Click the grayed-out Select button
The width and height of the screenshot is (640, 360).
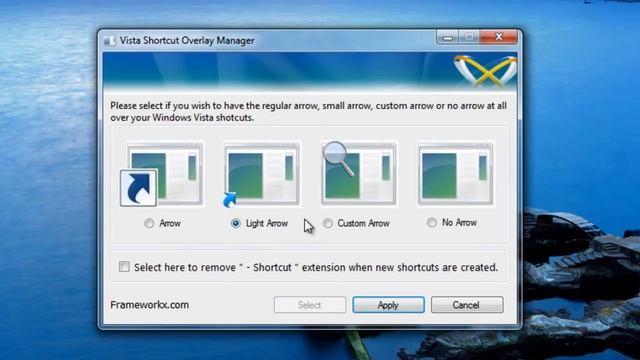[309, 305]
